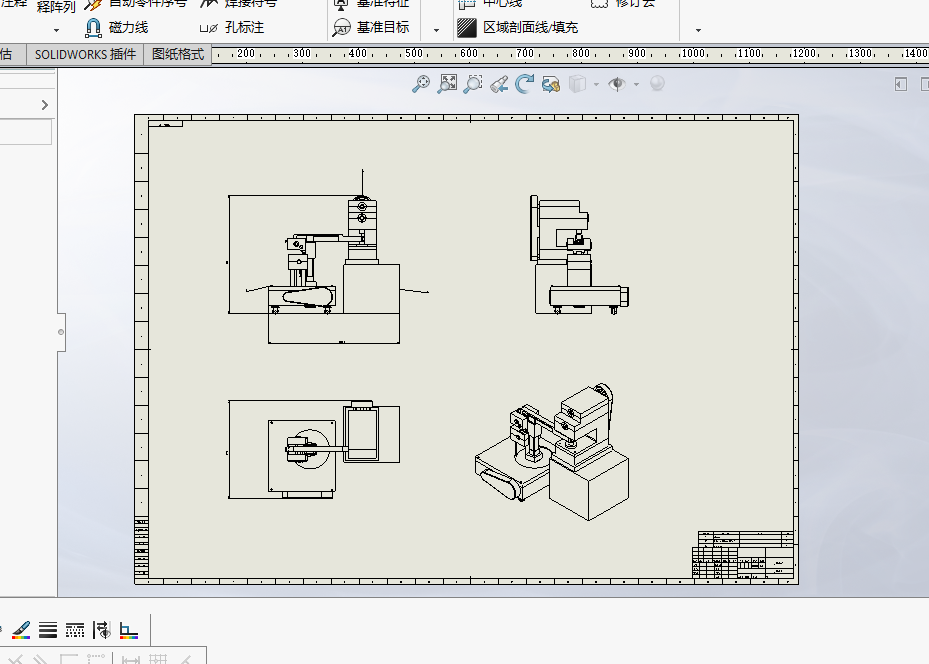Select the right side drawing view
The image size is (929, 664).
(x=579, y=255)
